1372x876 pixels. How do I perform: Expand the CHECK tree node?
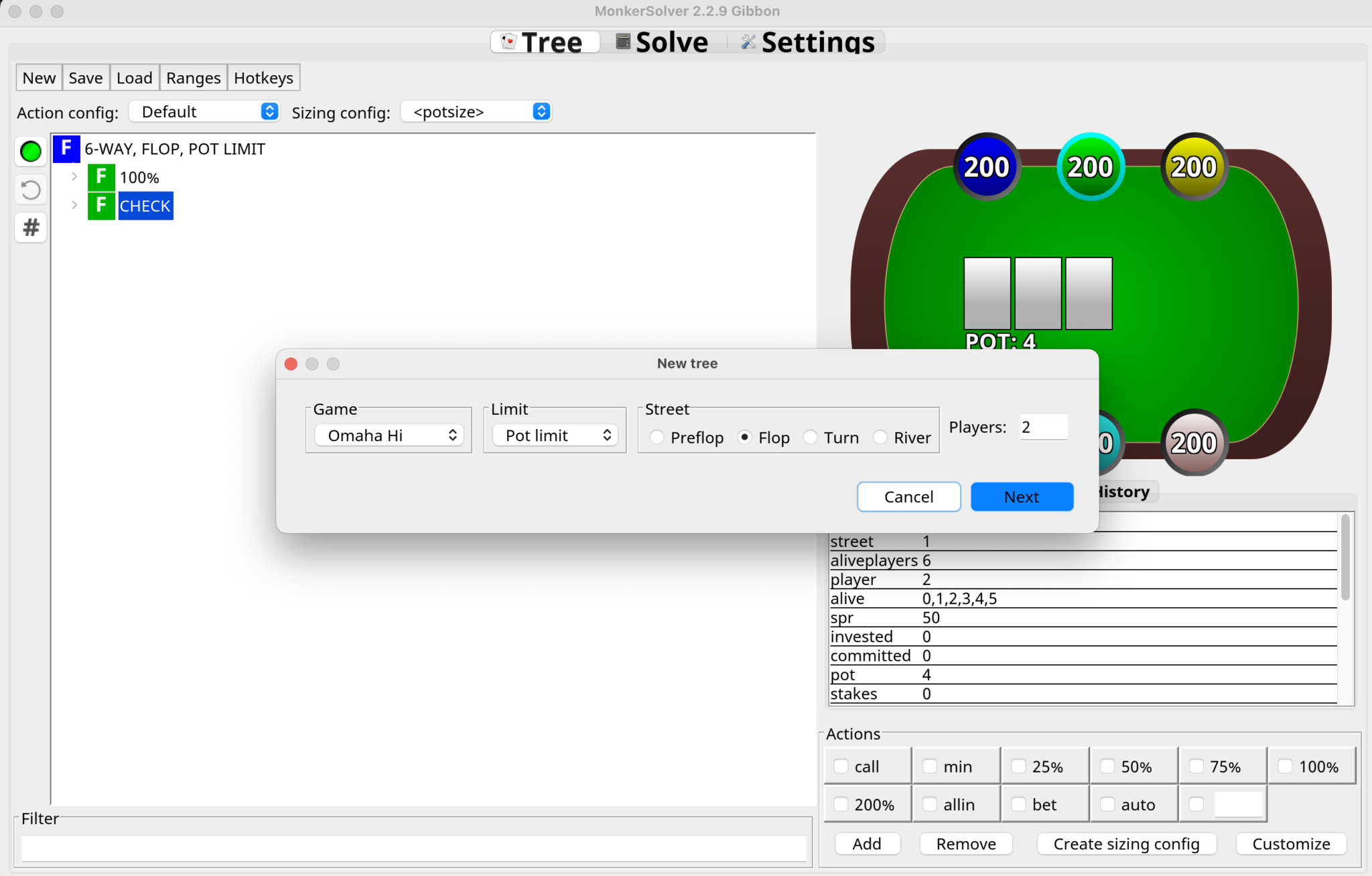(x=74, y=205)
